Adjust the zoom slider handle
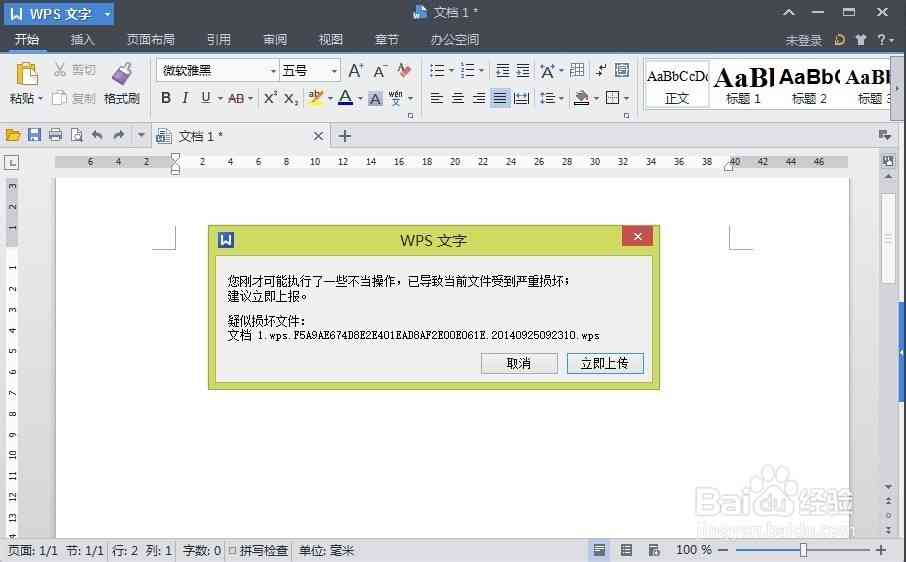Image resolution: width=906 pixels, height=562 pixels. (803, 550)
